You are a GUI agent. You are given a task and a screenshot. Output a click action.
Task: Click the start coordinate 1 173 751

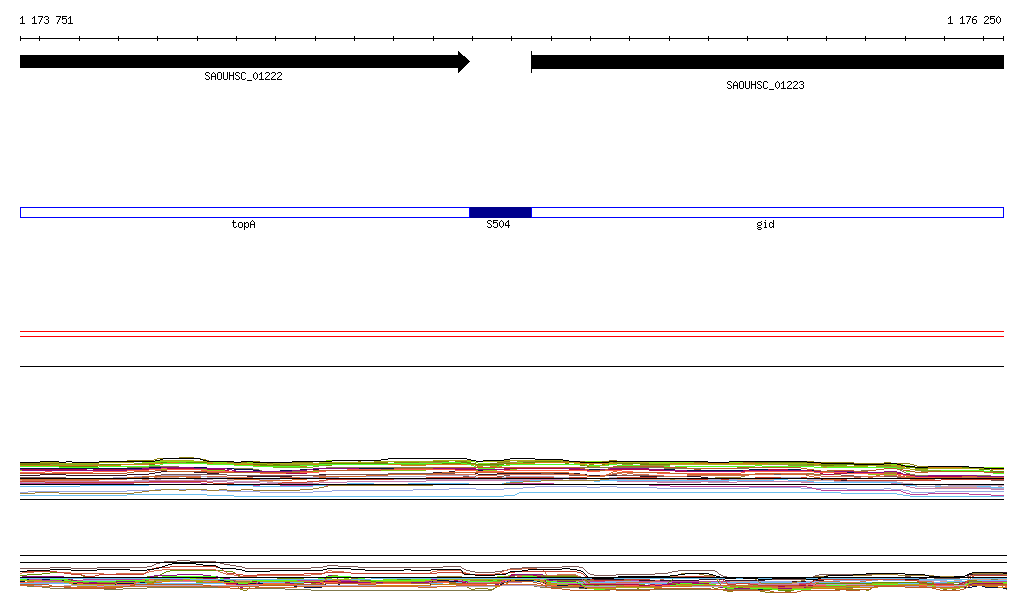pos(46,20)
